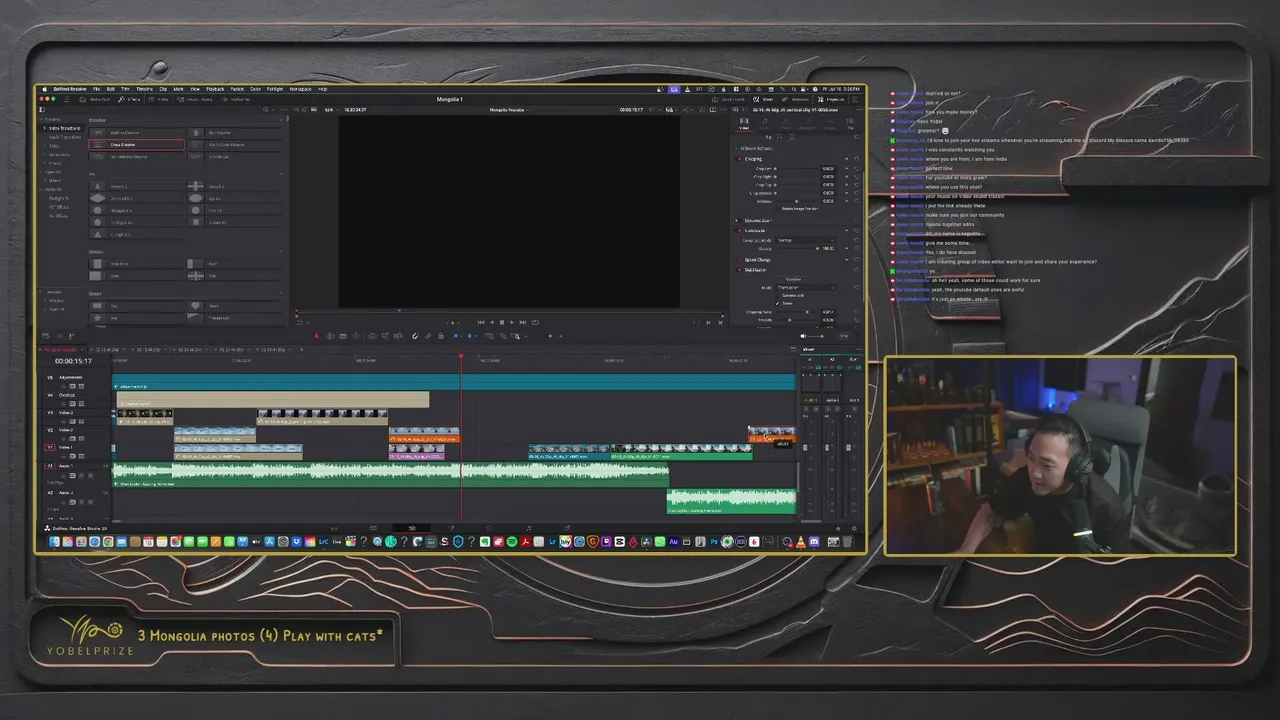Image resolution: width=1280 pixels, height=720 pixels.
Task: Toggle timeline snapping magnet icon
Action: [x=415, y=336]
